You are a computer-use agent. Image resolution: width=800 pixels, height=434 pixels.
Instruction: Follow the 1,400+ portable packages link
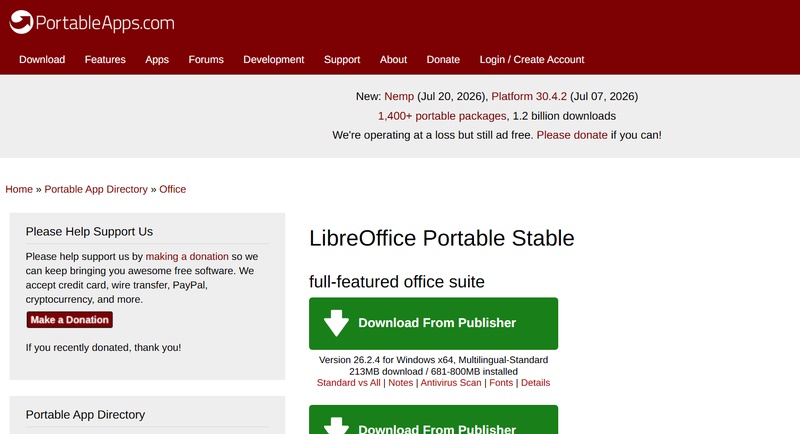[442, 116]
